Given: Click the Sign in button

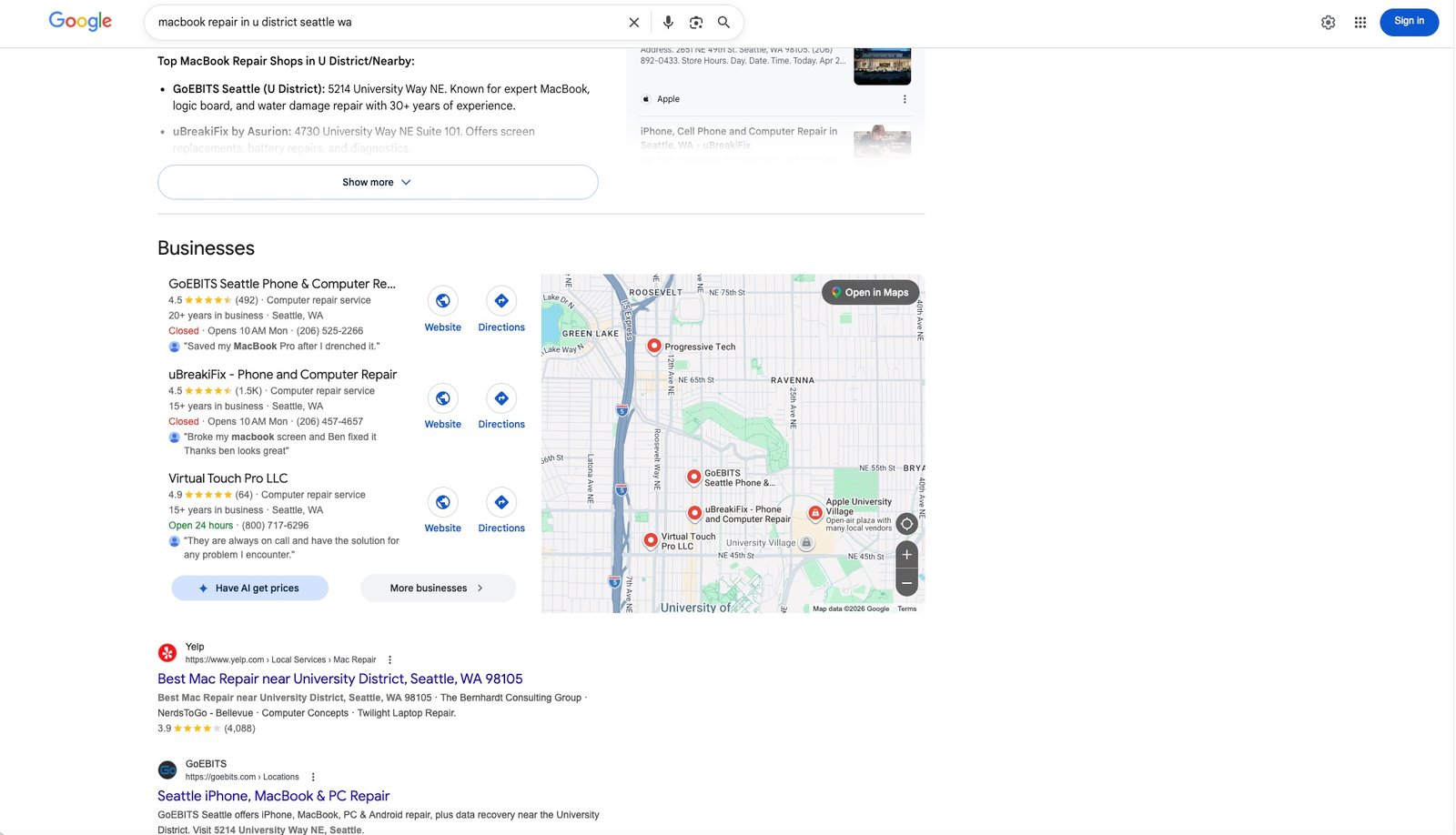Looking at the screenshot, I should [x=1409, y=21].
